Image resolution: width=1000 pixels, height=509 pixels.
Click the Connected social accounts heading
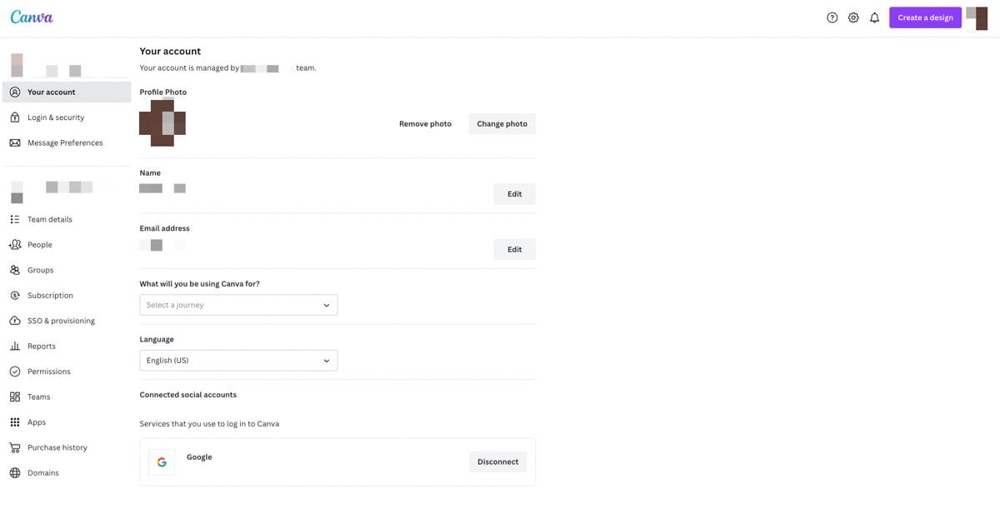click(x=188, y=395)
